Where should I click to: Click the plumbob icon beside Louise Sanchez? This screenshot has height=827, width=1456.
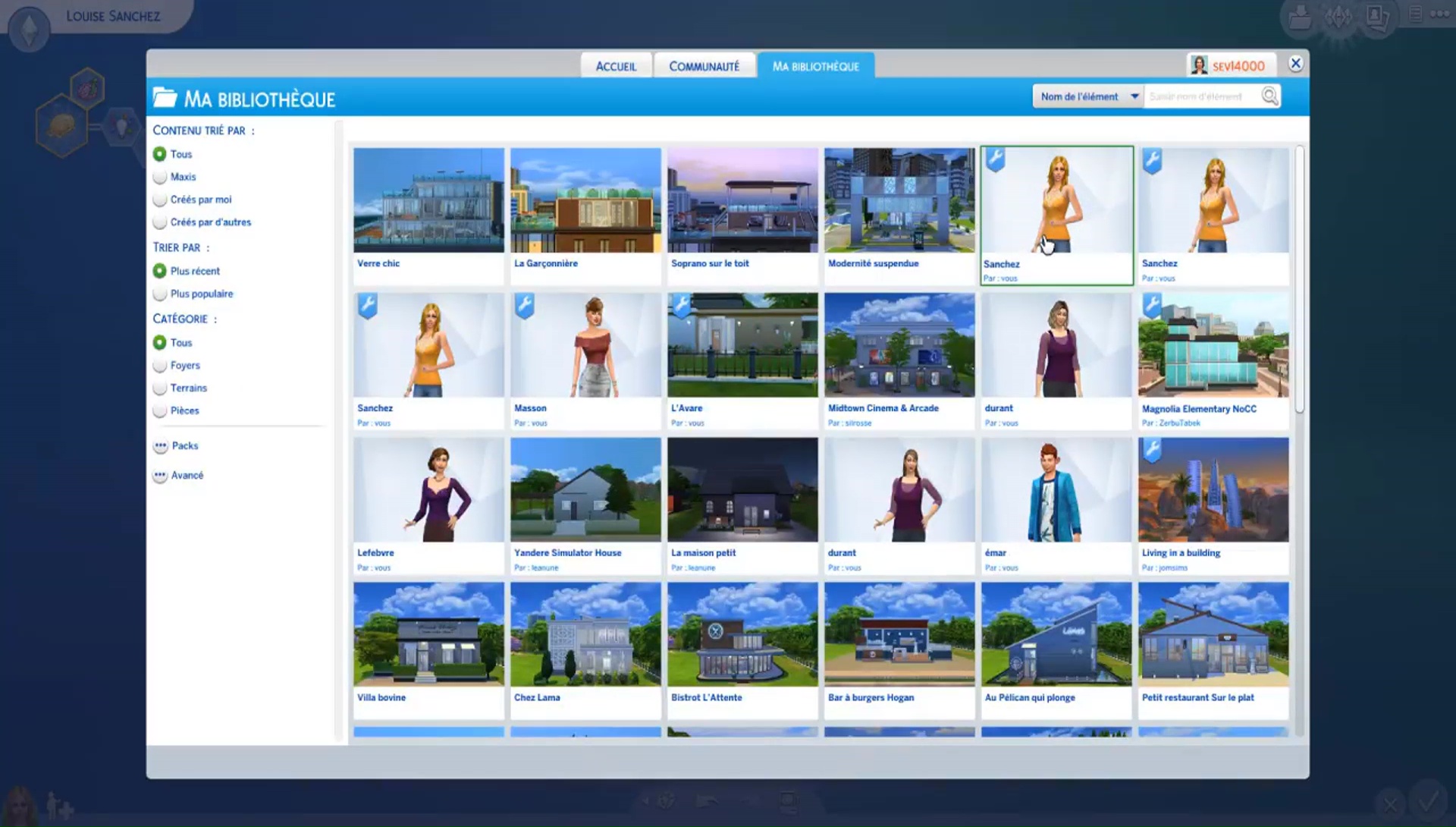pos(29,29)
